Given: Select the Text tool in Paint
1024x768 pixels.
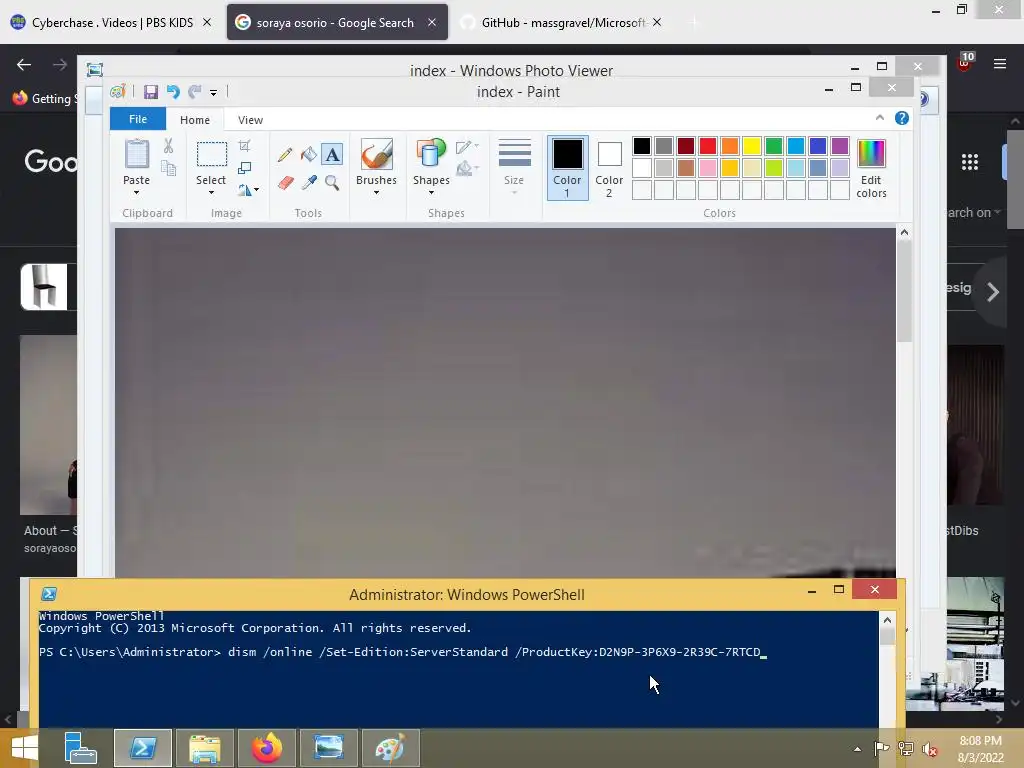Looking at the screenshot, I should (332, 155).
